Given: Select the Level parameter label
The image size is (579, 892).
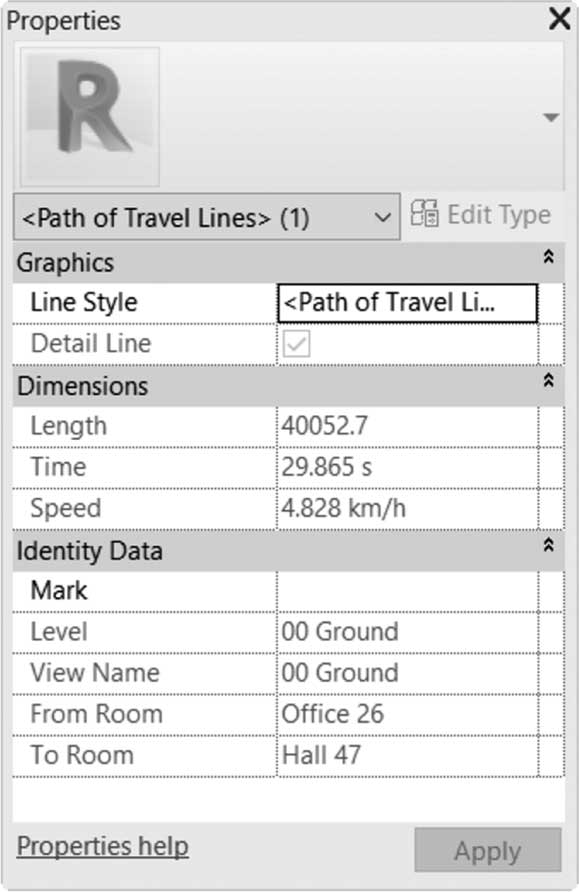Looking at the screenshot, I should tap(59, 631).
